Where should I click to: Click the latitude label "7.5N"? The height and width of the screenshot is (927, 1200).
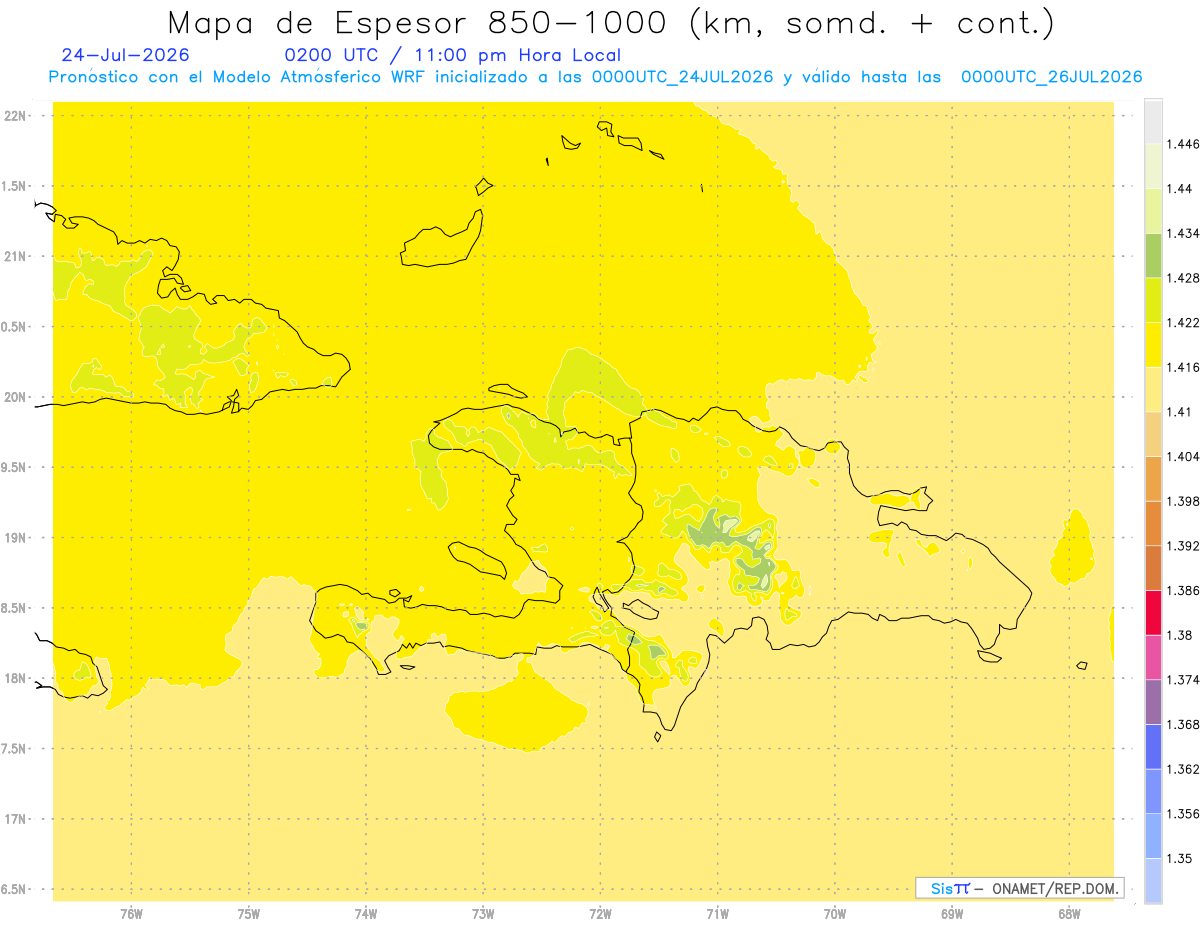click(15, 749)
